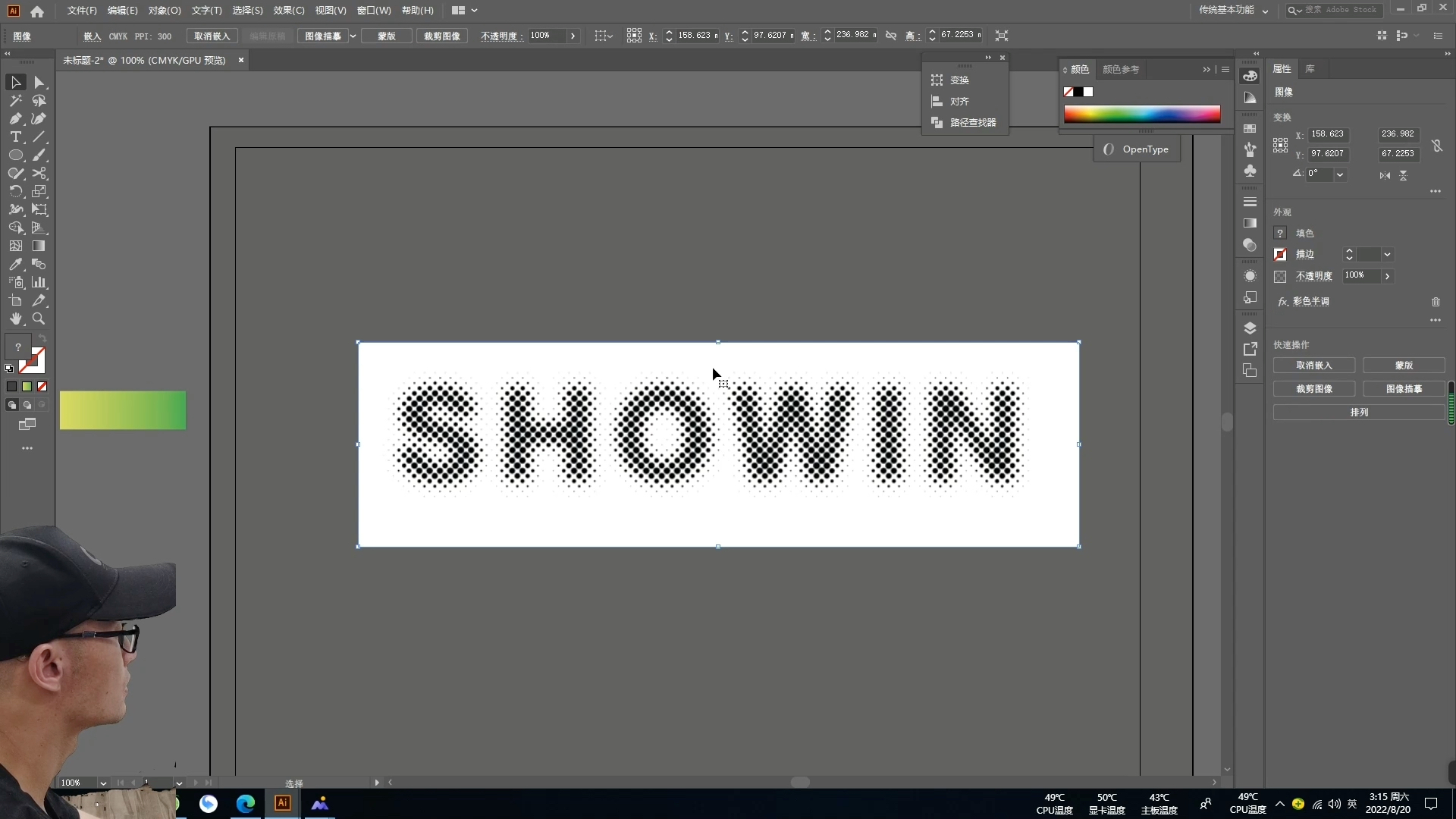Click the 裁剪图像 button in toolbar
Image resolution: width=1456 pixels, height=819 pixels.
(x=441, y=36)
